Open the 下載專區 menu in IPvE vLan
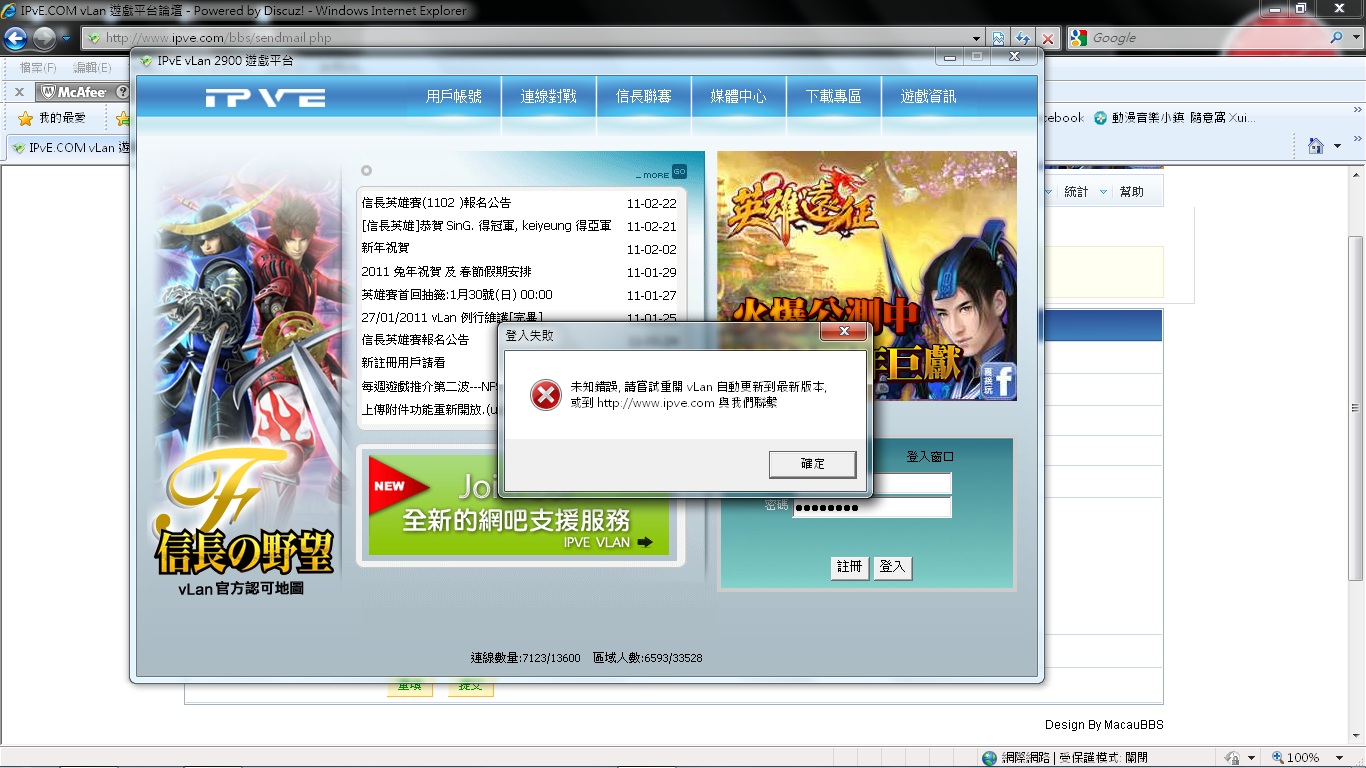The height and width of the screenshot is (768, 1366). tap(834, 97)
